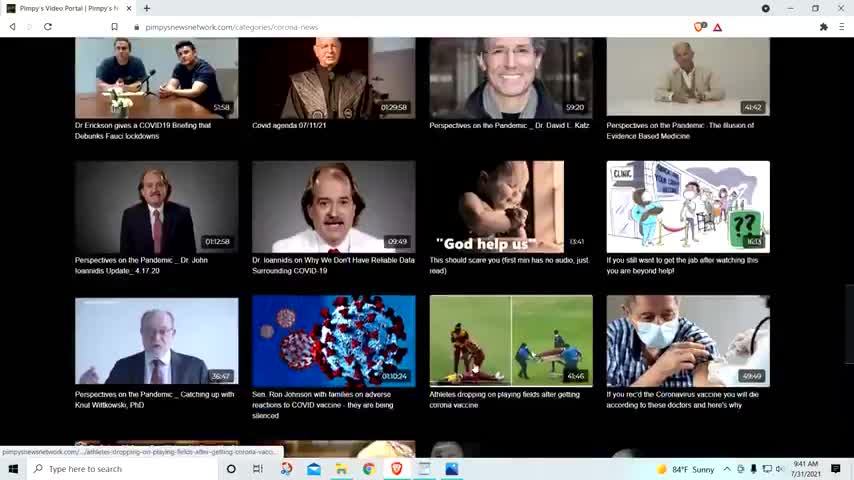Click title This should scare you
Screen dimensions: 854x480
point(509,265)
